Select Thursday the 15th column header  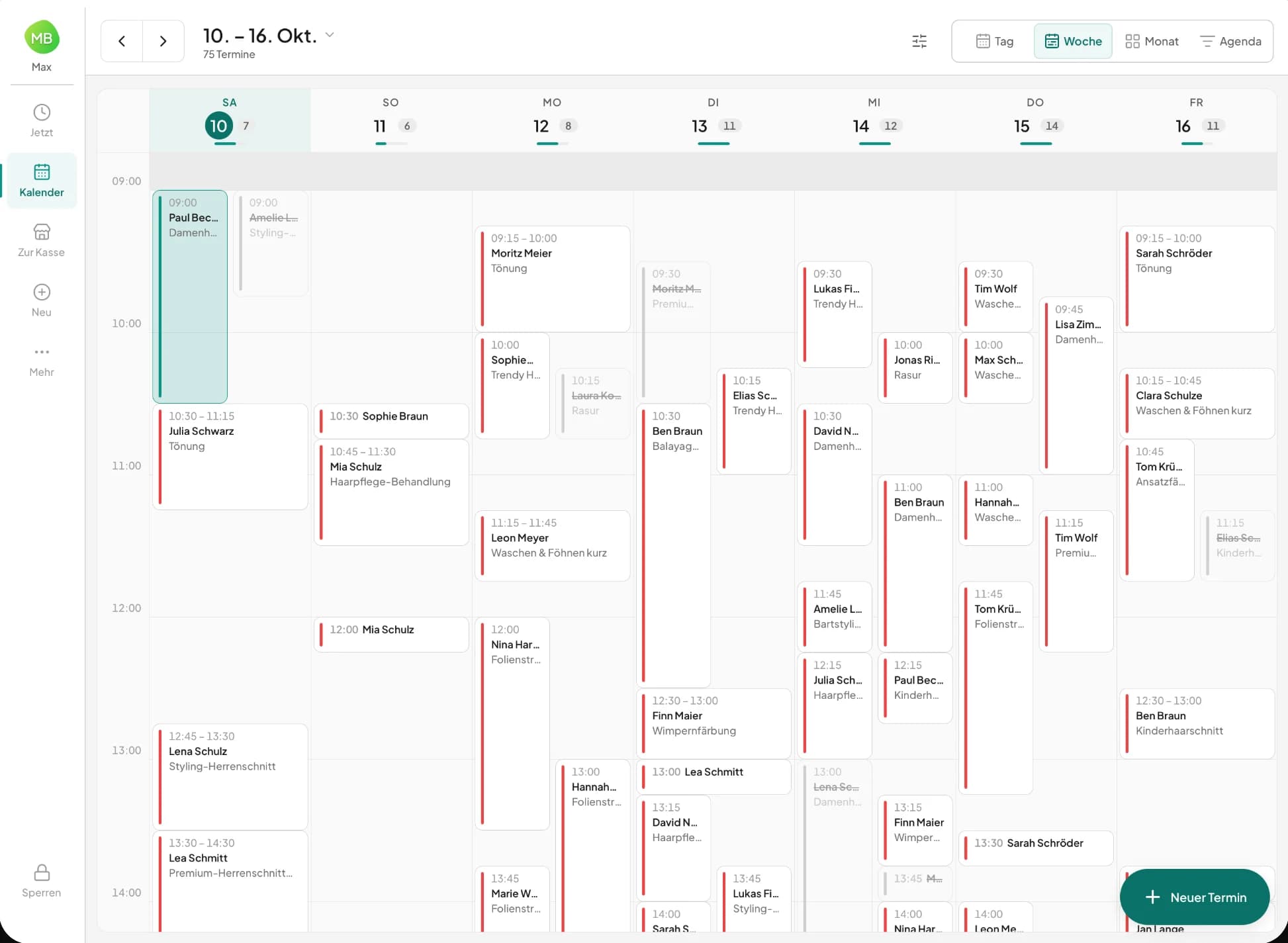[1035, 120]
